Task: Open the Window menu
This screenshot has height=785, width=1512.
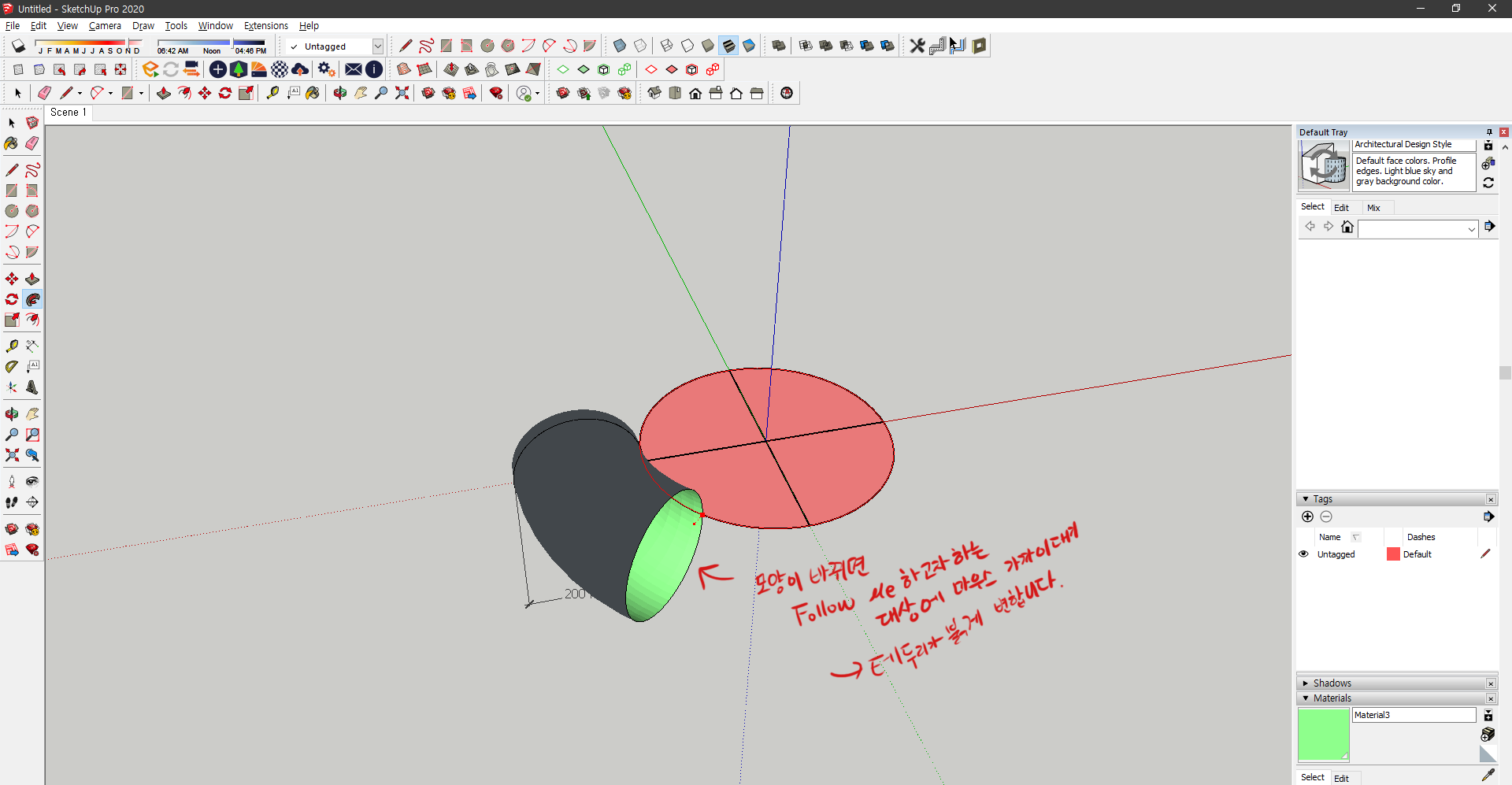Action: [x=215, y=26]
